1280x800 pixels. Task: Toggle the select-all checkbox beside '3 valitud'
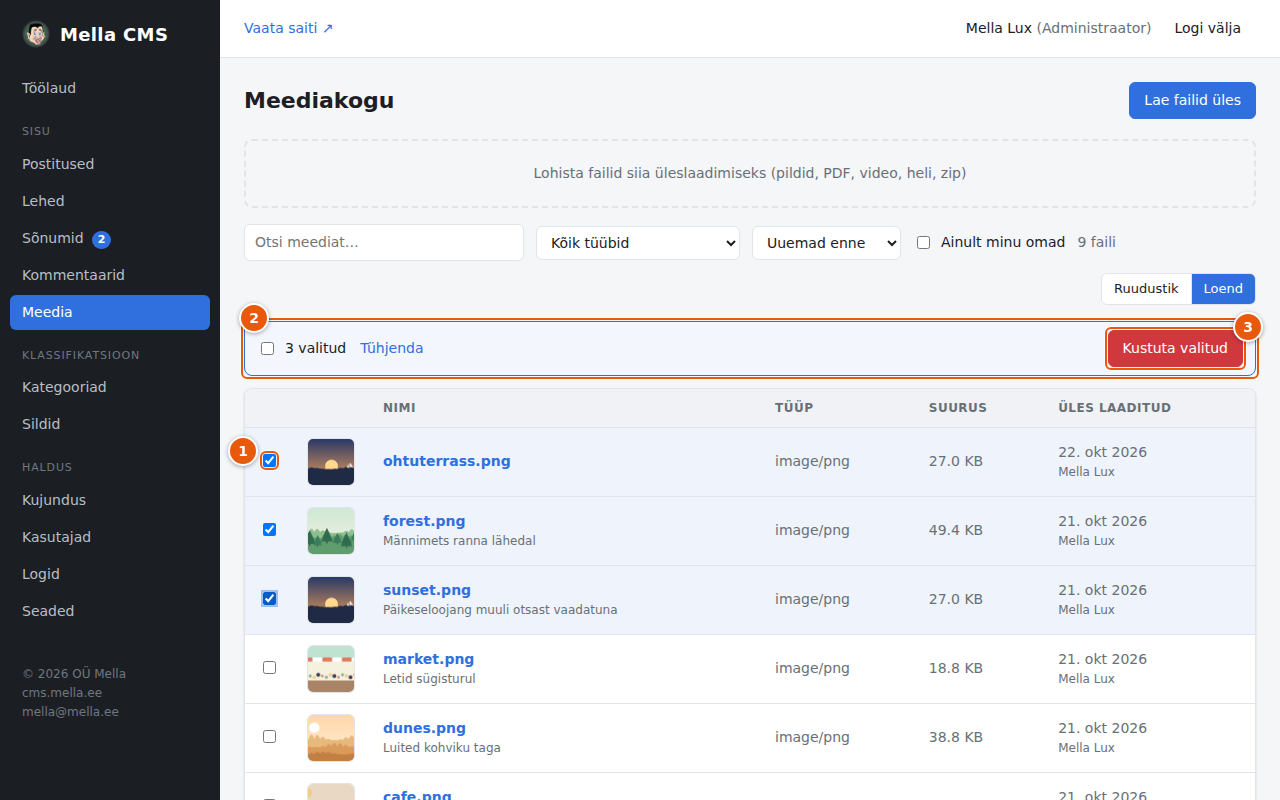267,349
